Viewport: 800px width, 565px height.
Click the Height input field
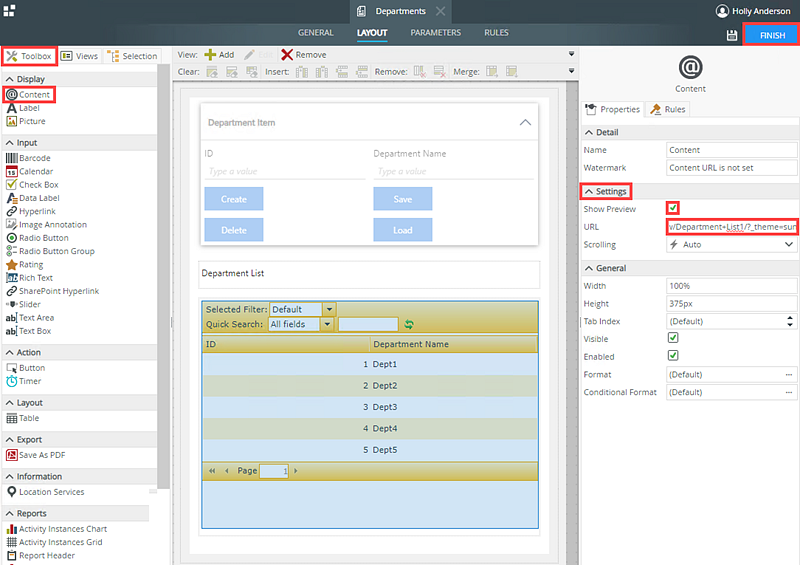point(731,303)
